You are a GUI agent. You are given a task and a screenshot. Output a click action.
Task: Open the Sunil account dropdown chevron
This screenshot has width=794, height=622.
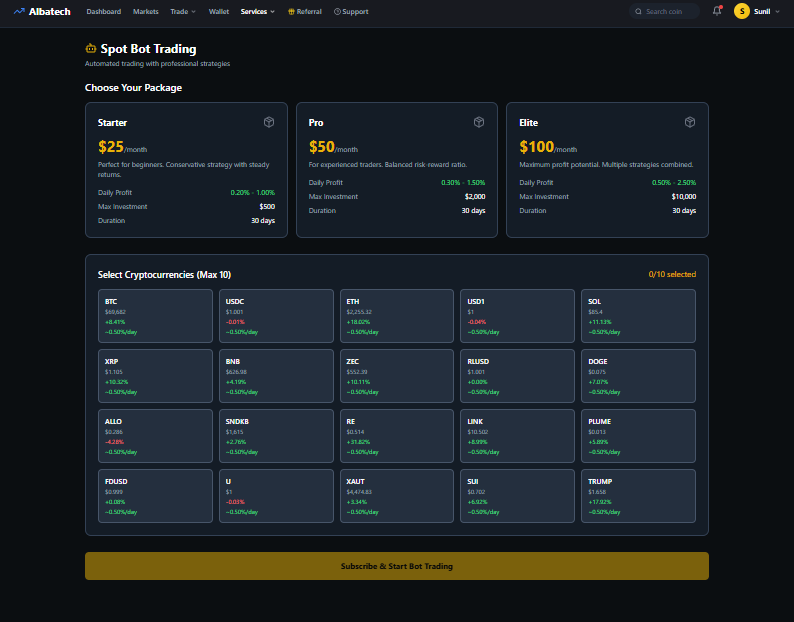[777, 12]
